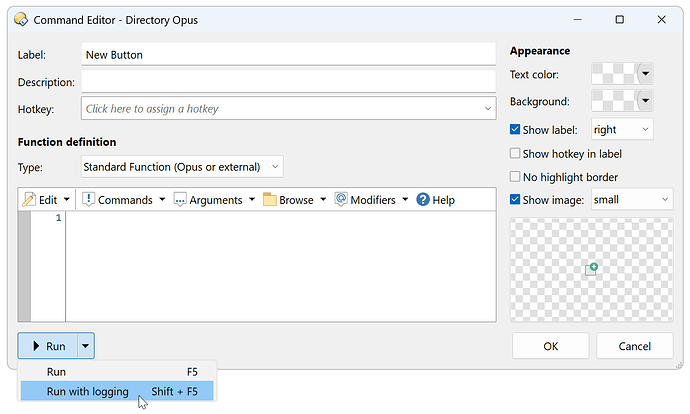Screen dimensions: 690x414
Task: Click the add image icon in preview
Action: click(x=591, y=269)
